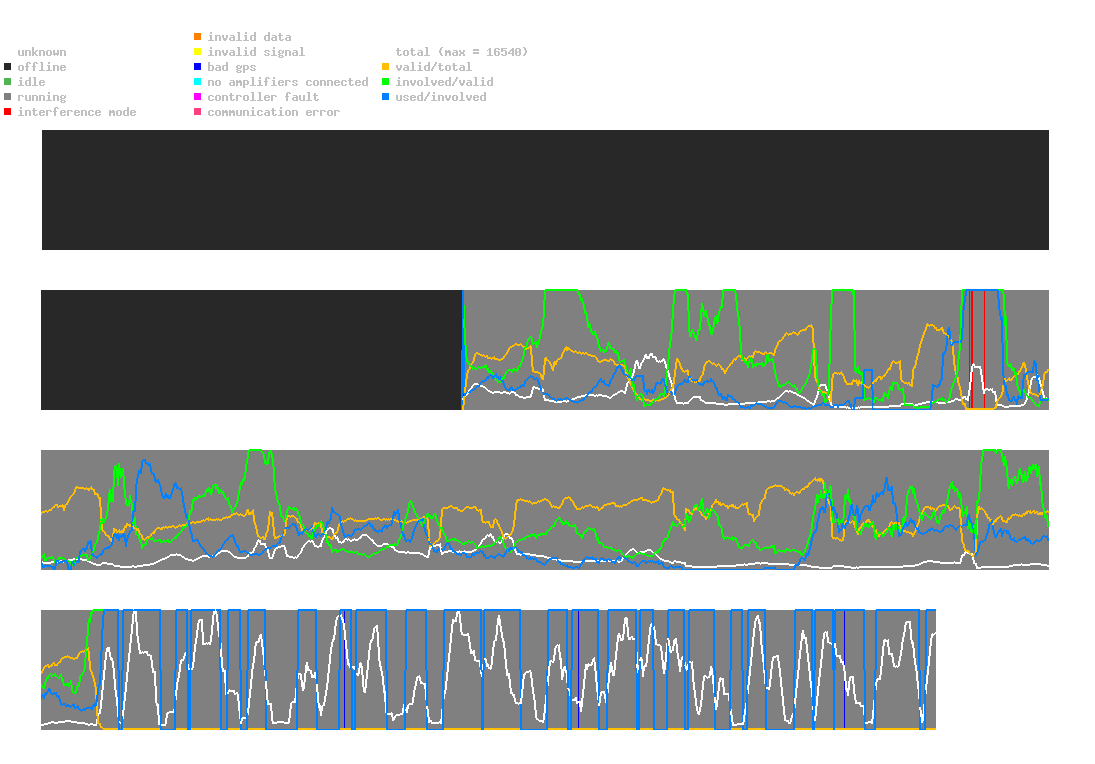Click the orange valid/total line swatch
Screen dimensions: 1095x764
click(386, 67)
